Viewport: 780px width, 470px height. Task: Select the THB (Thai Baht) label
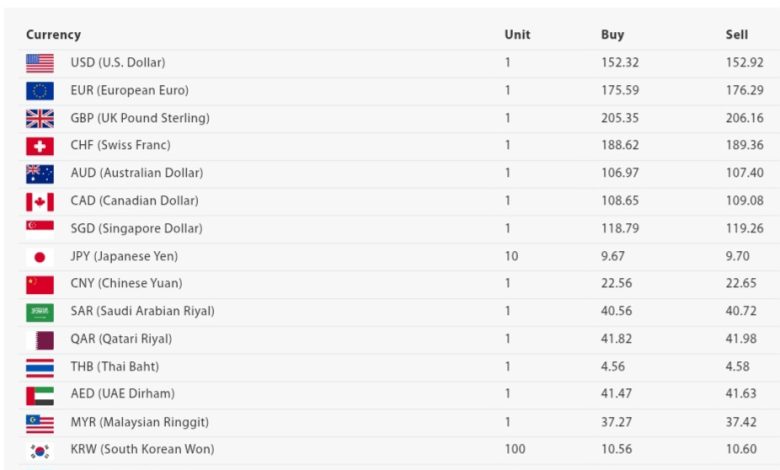point(115,367)
